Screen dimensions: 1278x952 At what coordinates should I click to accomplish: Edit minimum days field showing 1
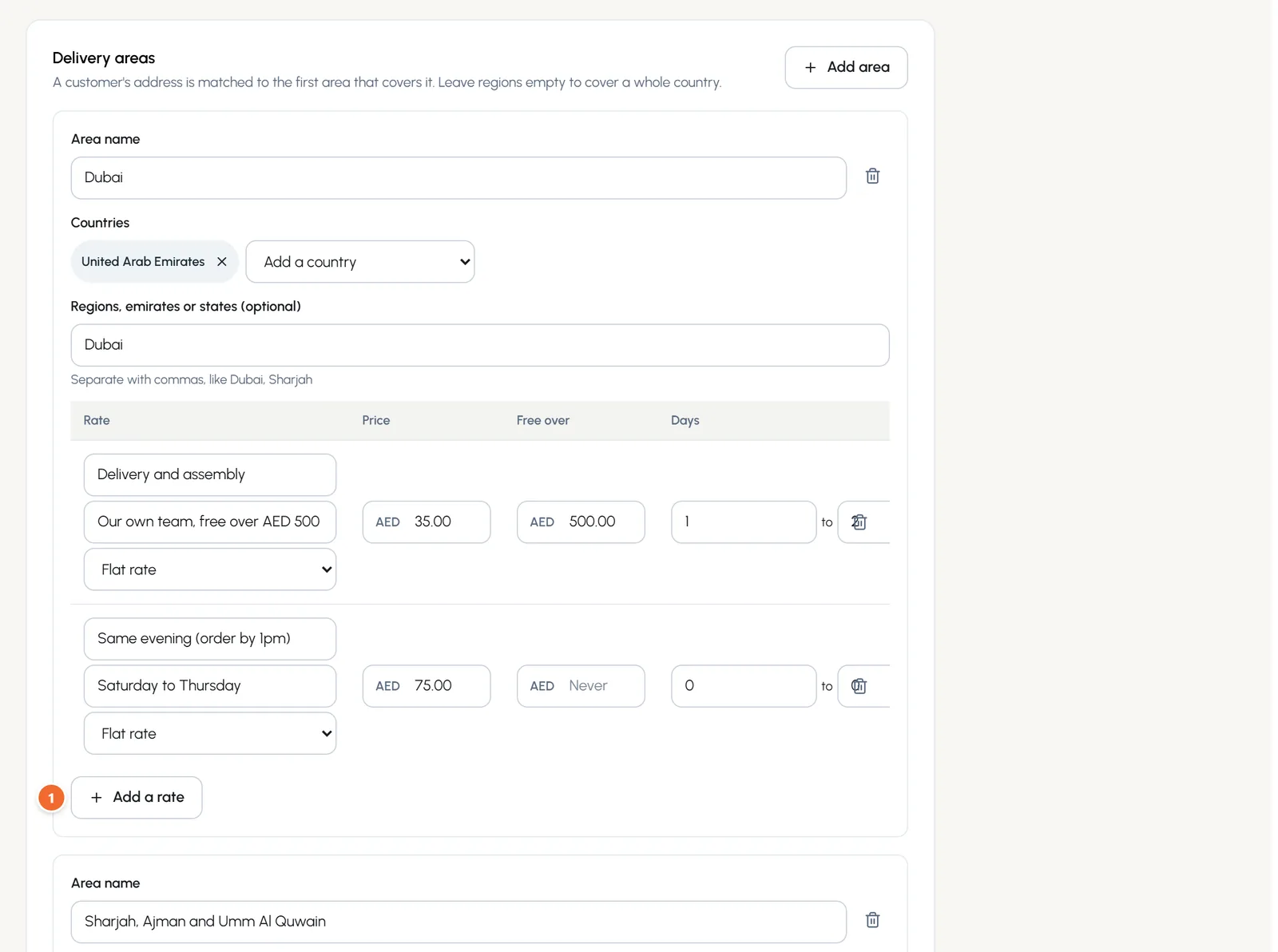click(744, 522)
